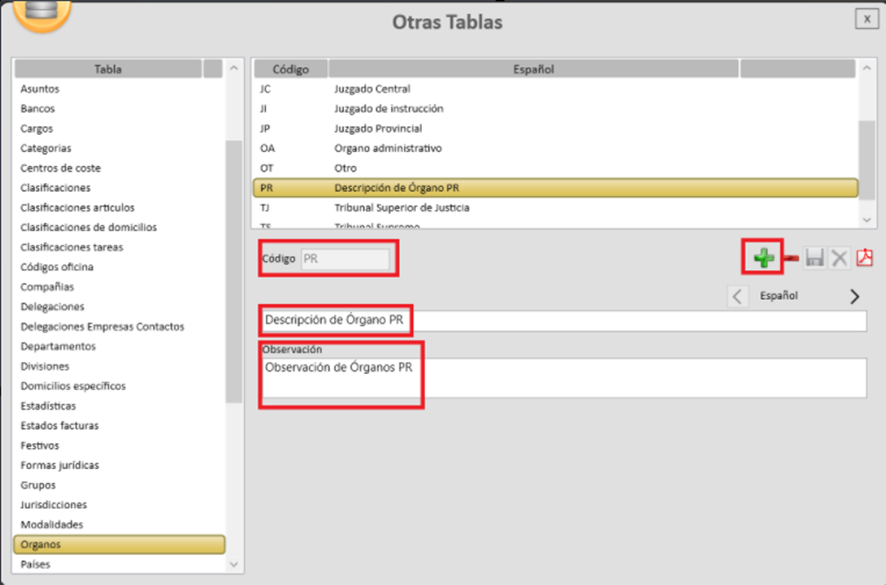Click the floppy disk save icon
This screenshot has height=585, width=886.
point(814,258)
